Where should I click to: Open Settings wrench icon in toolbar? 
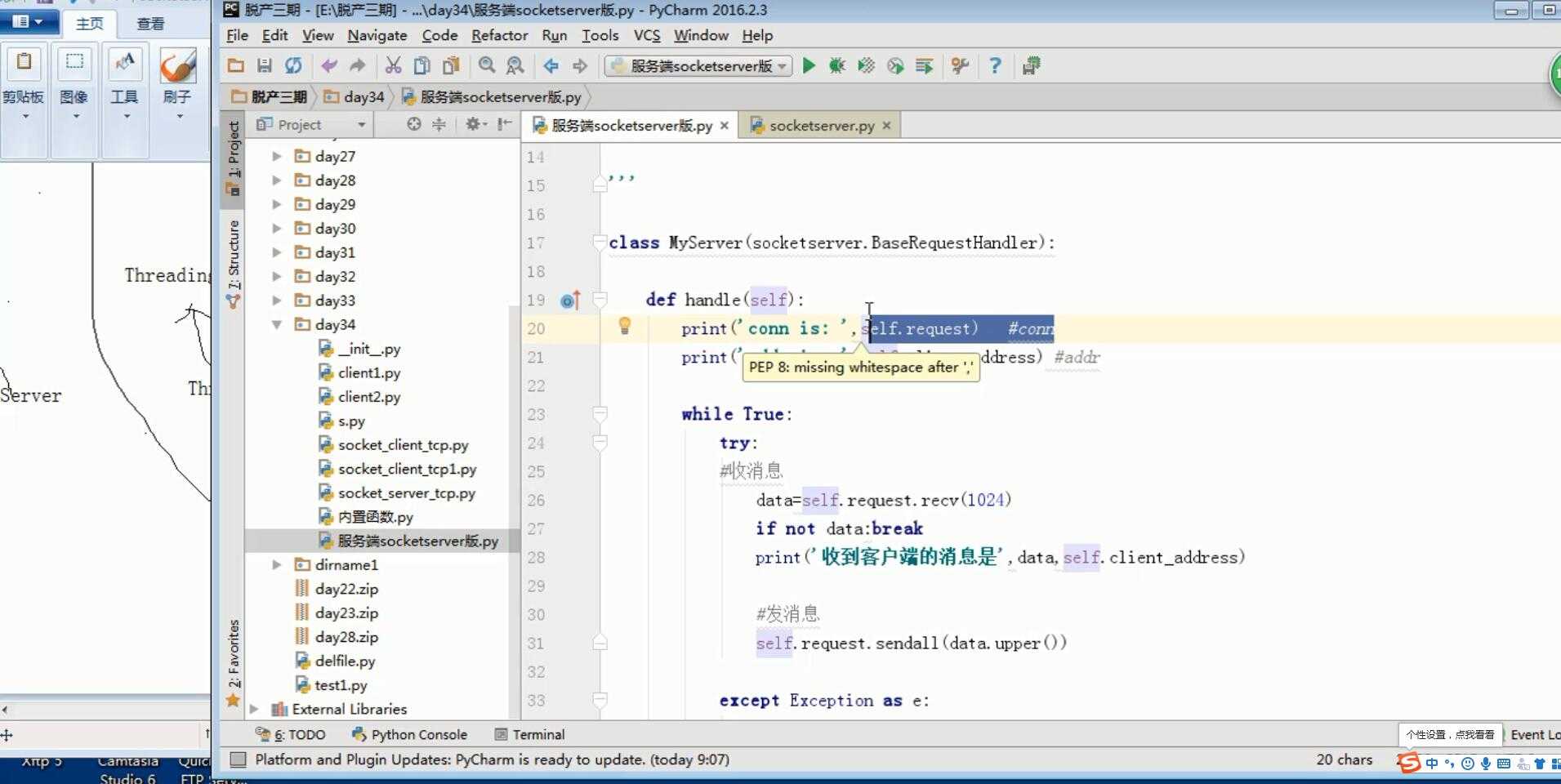(960, 66)
